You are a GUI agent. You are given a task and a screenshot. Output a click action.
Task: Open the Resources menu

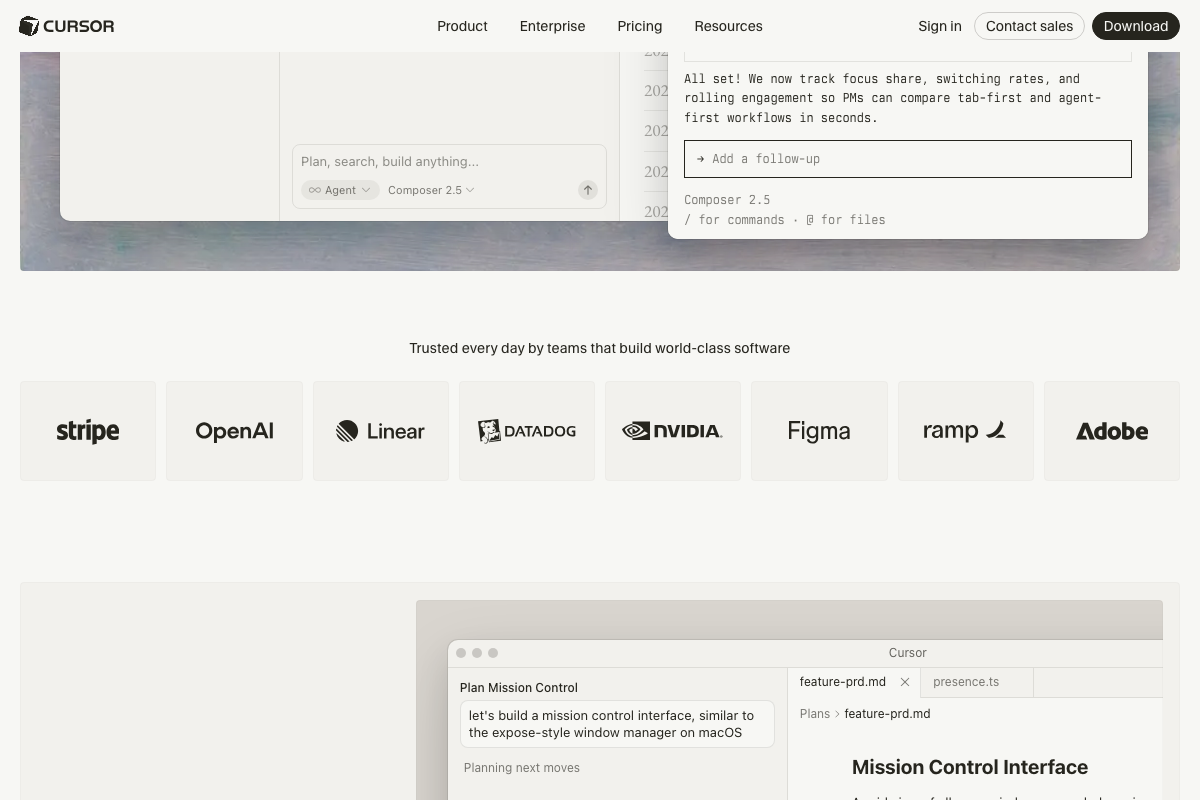coord(728,26)
